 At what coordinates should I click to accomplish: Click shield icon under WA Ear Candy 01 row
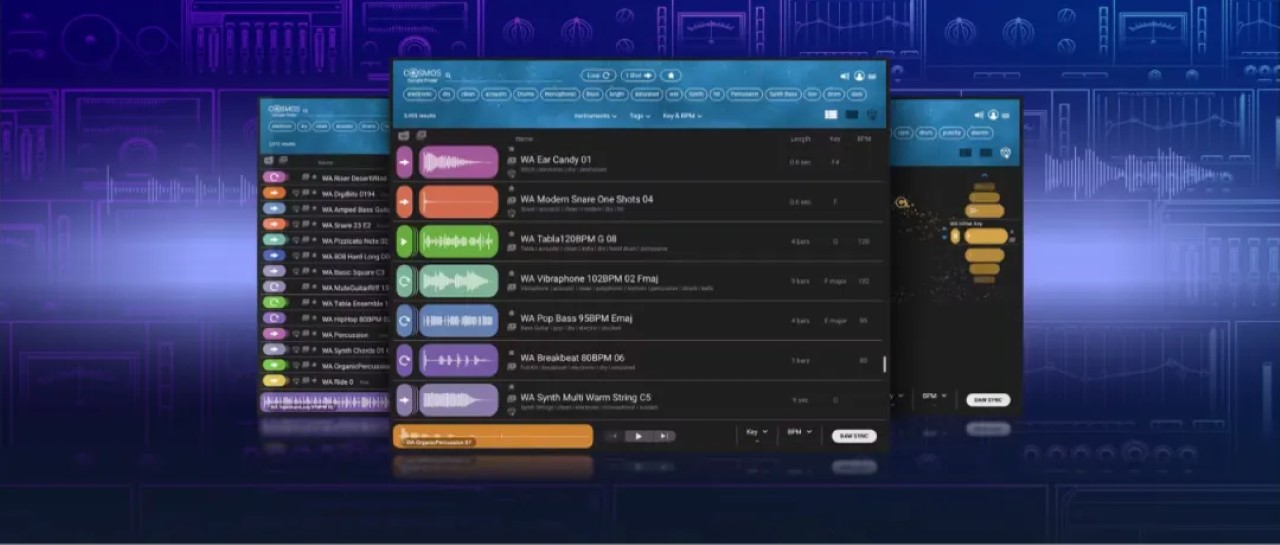(x=512, y=172)
